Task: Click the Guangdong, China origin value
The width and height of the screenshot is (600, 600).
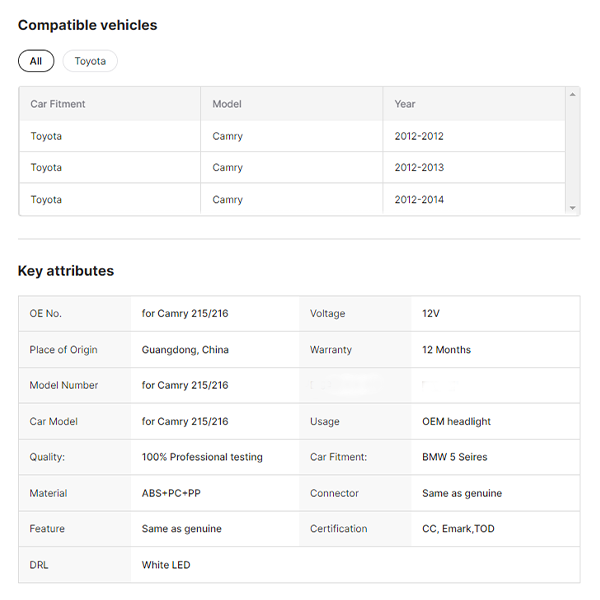Action: [185, 350]
